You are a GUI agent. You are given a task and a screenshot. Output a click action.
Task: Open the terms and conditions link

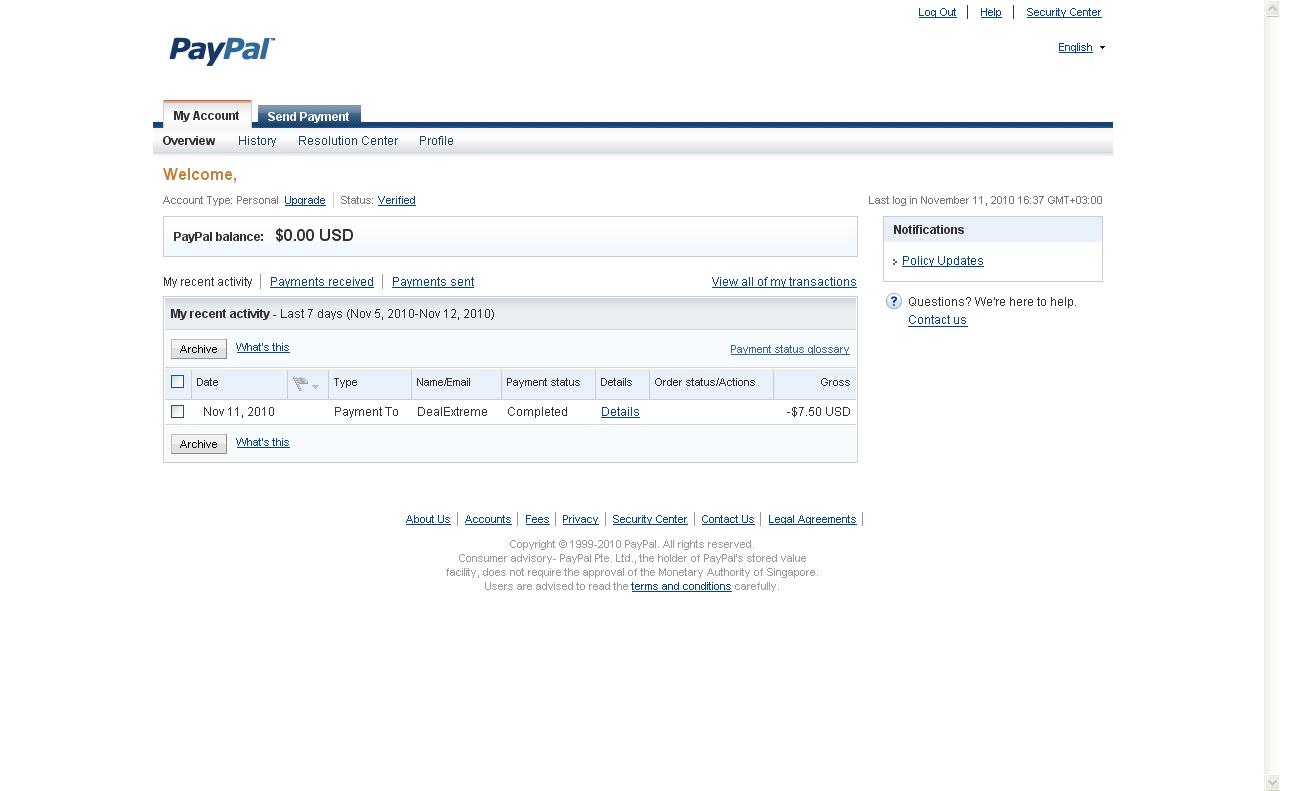point(681,586)
